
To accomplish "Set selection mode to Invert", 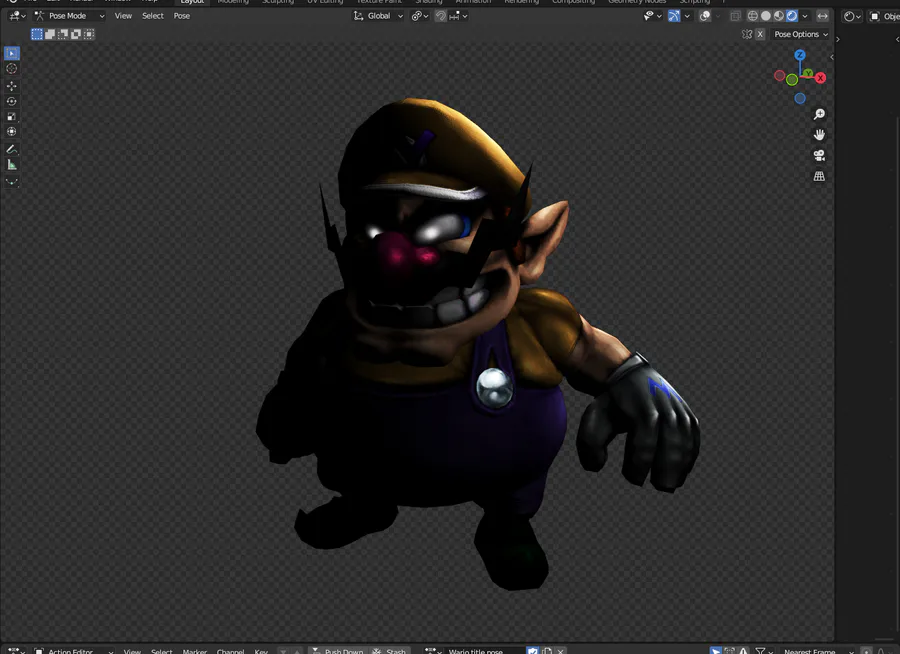I will pos(75,34).
